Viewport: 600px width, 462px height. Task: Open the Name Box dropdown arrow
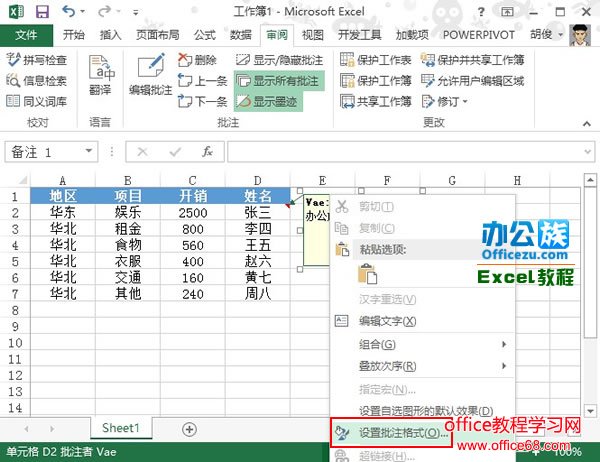89,151
